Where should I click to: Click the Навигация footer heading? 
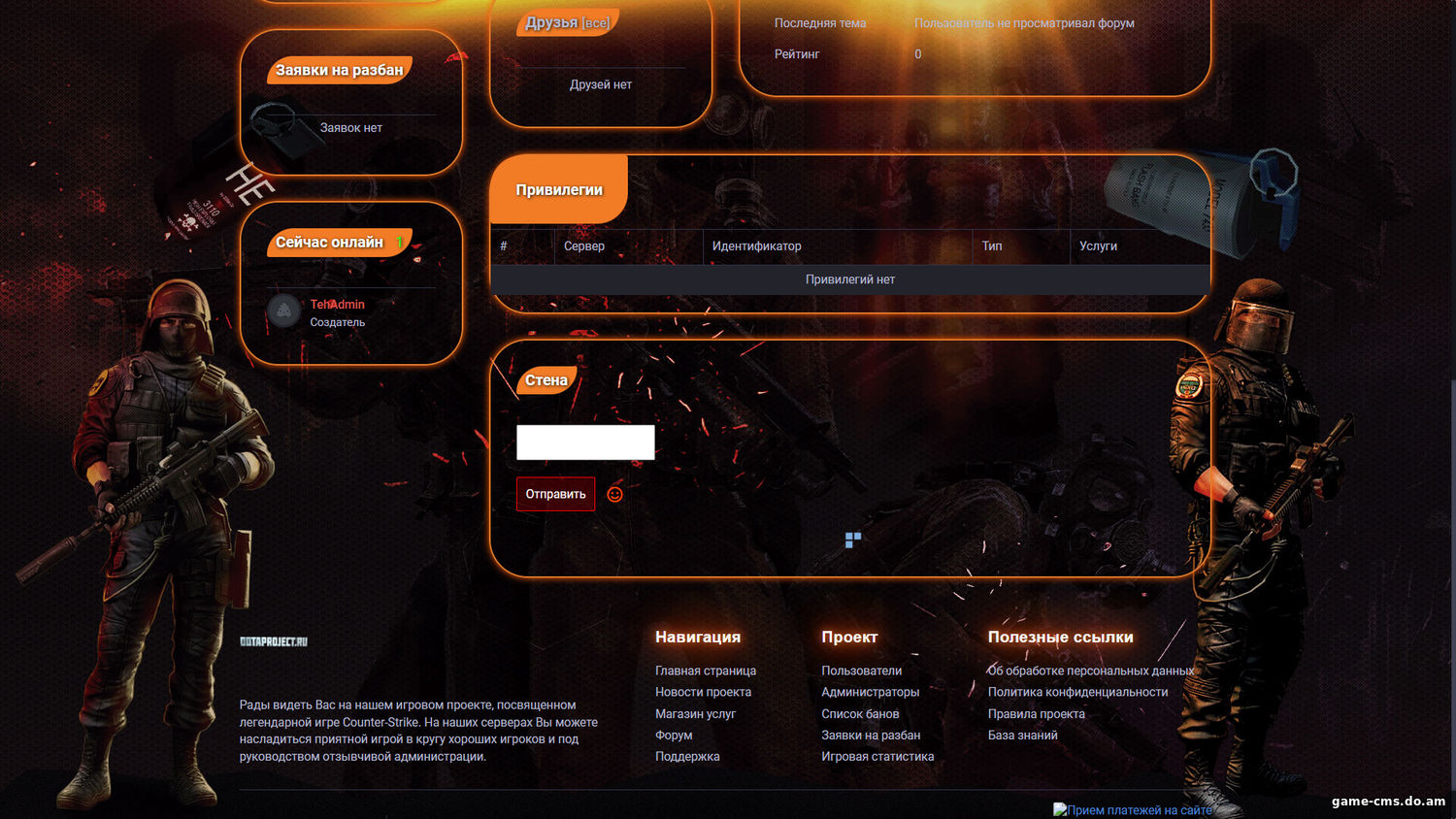click(x=698, y=637)
